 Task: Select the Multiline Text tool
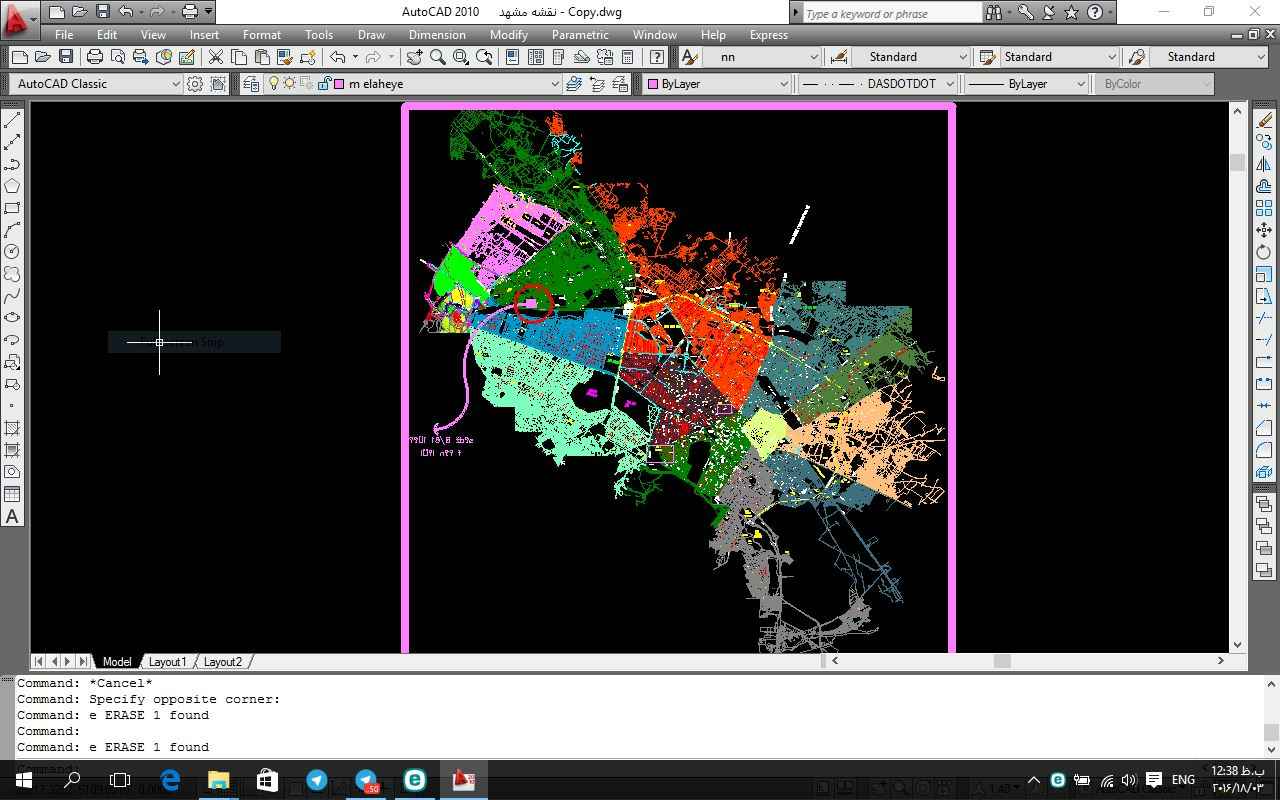12,516
